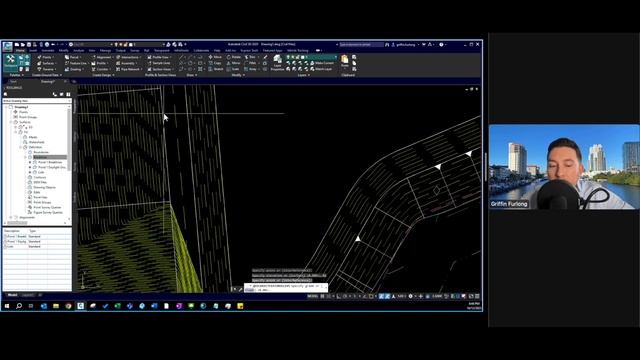Click the Fillet tool in Modify
The width and height of the screenshot is (640, 360).
tap(250, 63)
